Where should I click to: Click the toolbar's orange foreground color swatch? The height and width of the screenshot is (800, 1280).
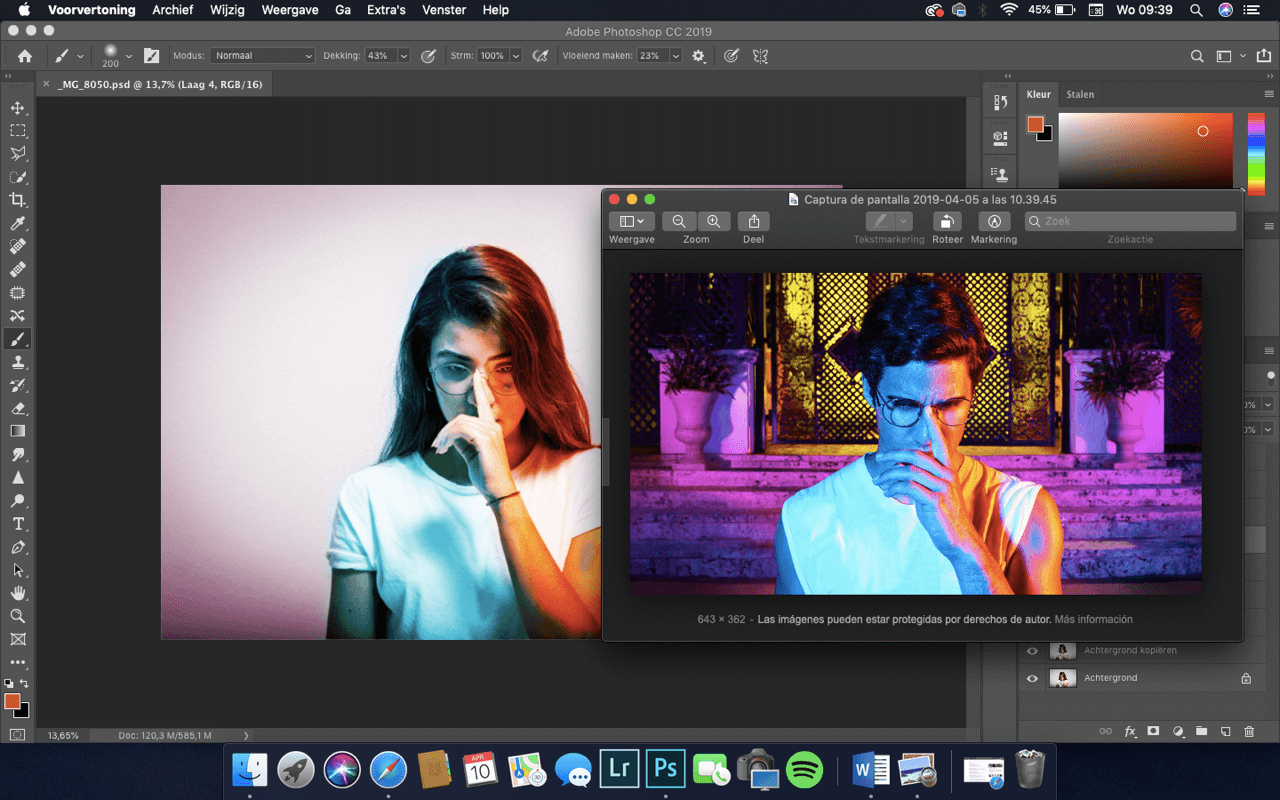(12, 701)
